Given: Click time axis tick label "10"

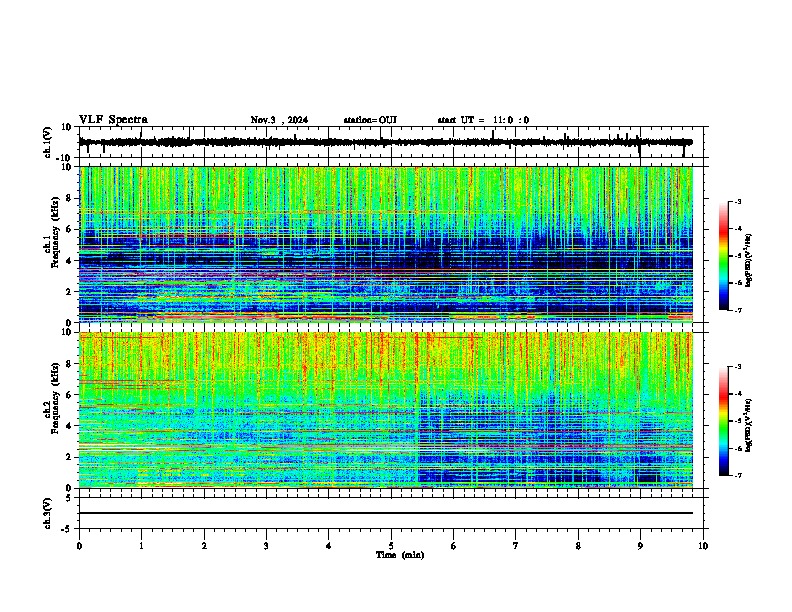Looking at the screenshot, I should coord(703,546).
